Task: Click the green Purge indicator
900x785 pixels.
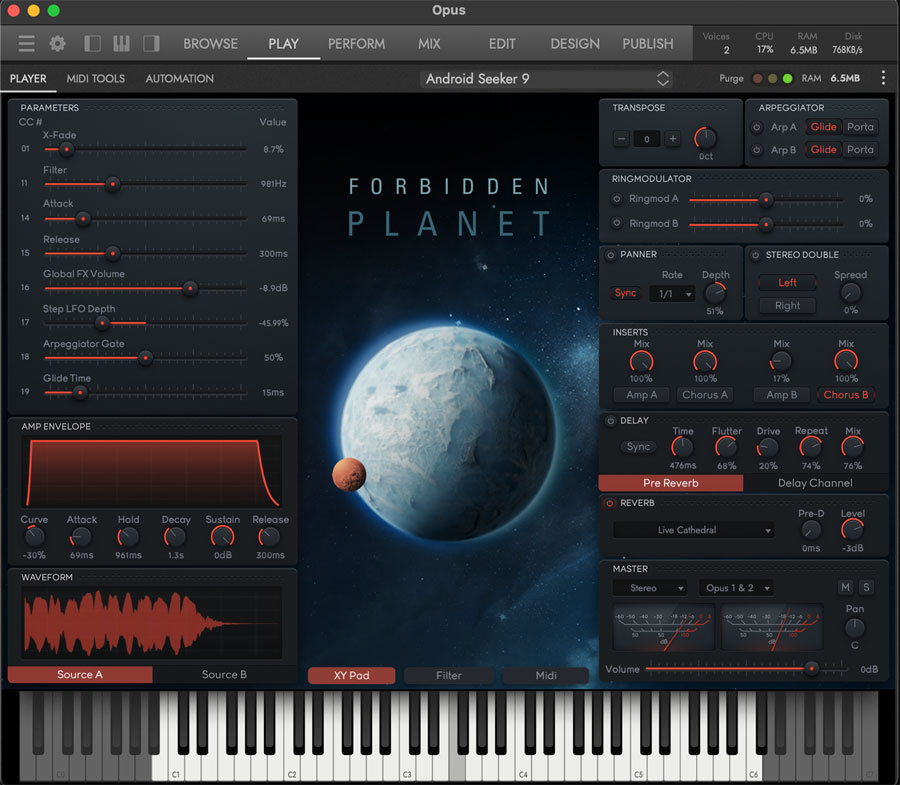Action: (x=788, y=79)
